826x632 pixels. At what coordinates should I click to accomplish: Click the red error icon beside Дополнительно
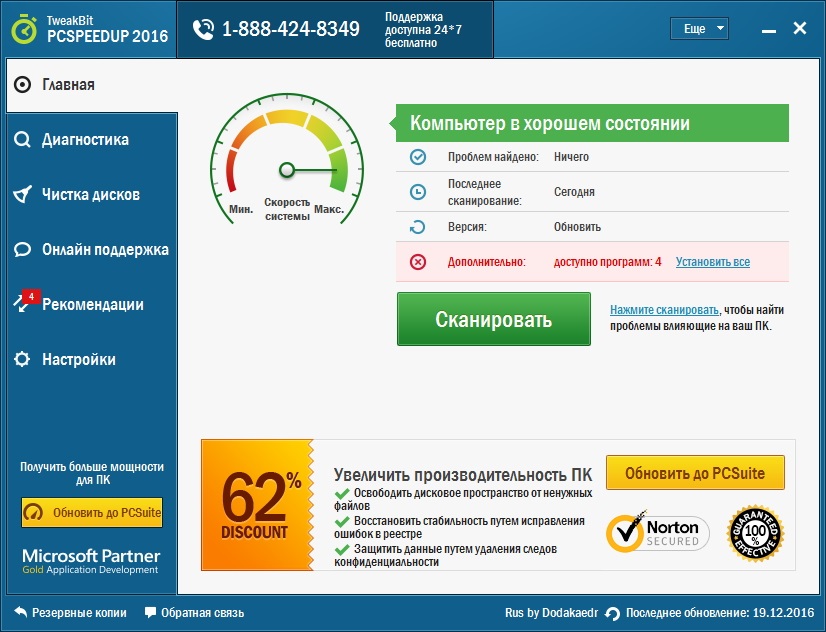pos(418,262)
